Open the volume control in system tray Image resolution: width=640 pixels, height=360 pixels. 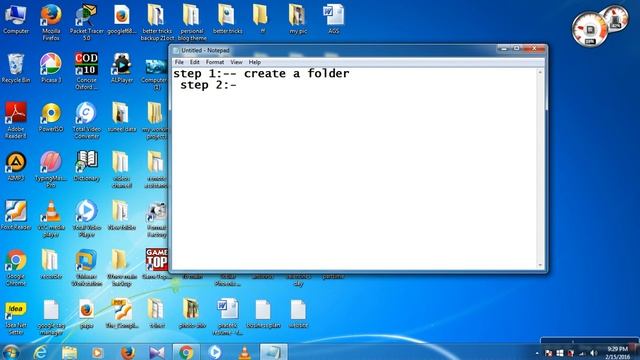[x=593, y=353]
